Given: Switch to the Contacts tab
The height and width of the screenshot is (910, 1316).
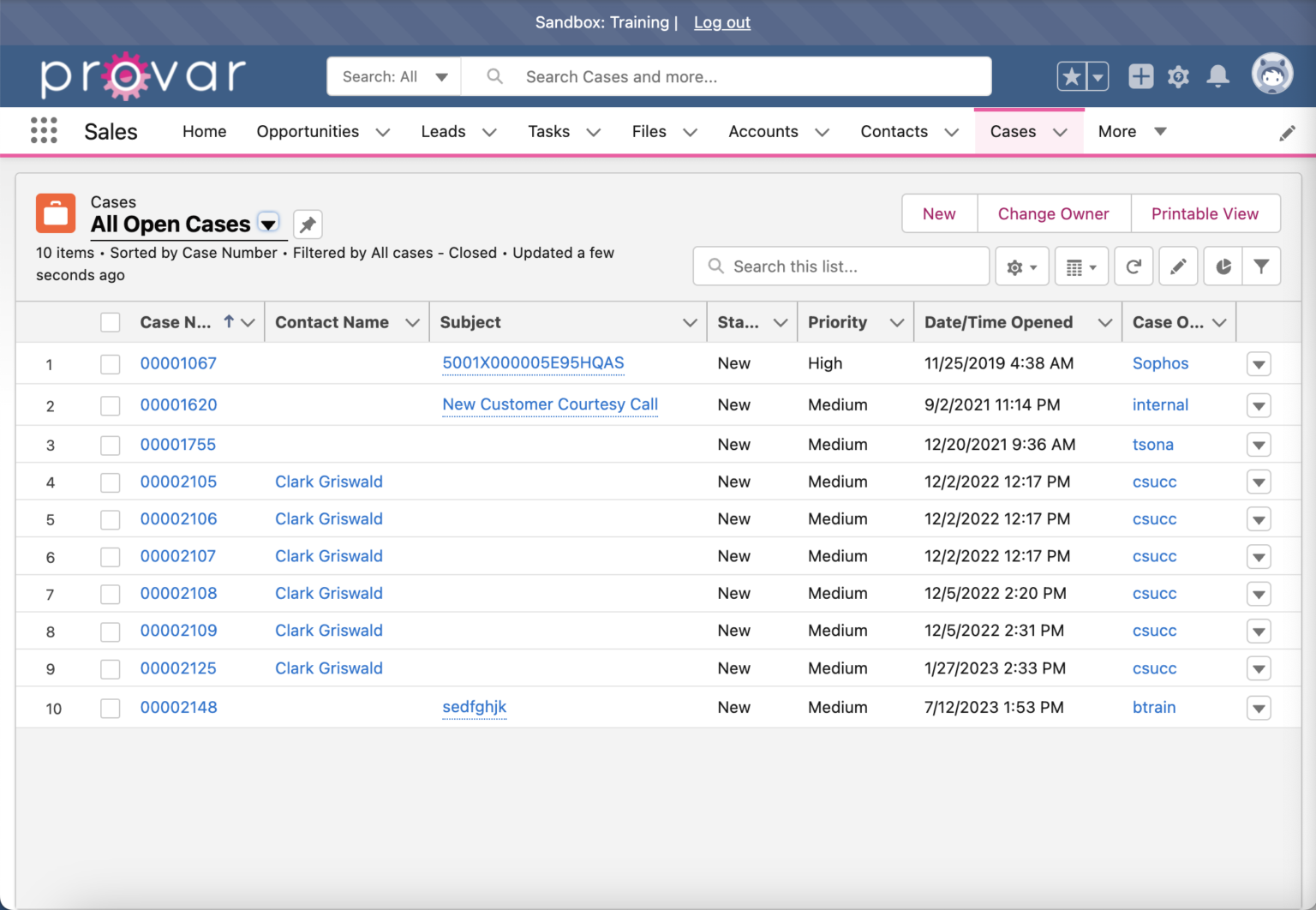Looking at the screenshot, I should [x=894, y=131].
